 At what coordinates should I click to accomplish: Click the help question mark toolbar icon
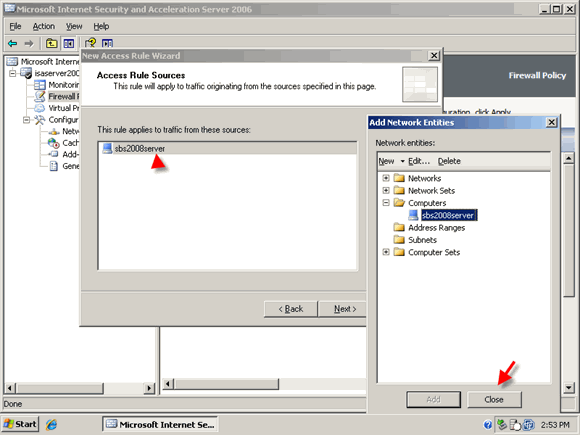click(90, 43)
